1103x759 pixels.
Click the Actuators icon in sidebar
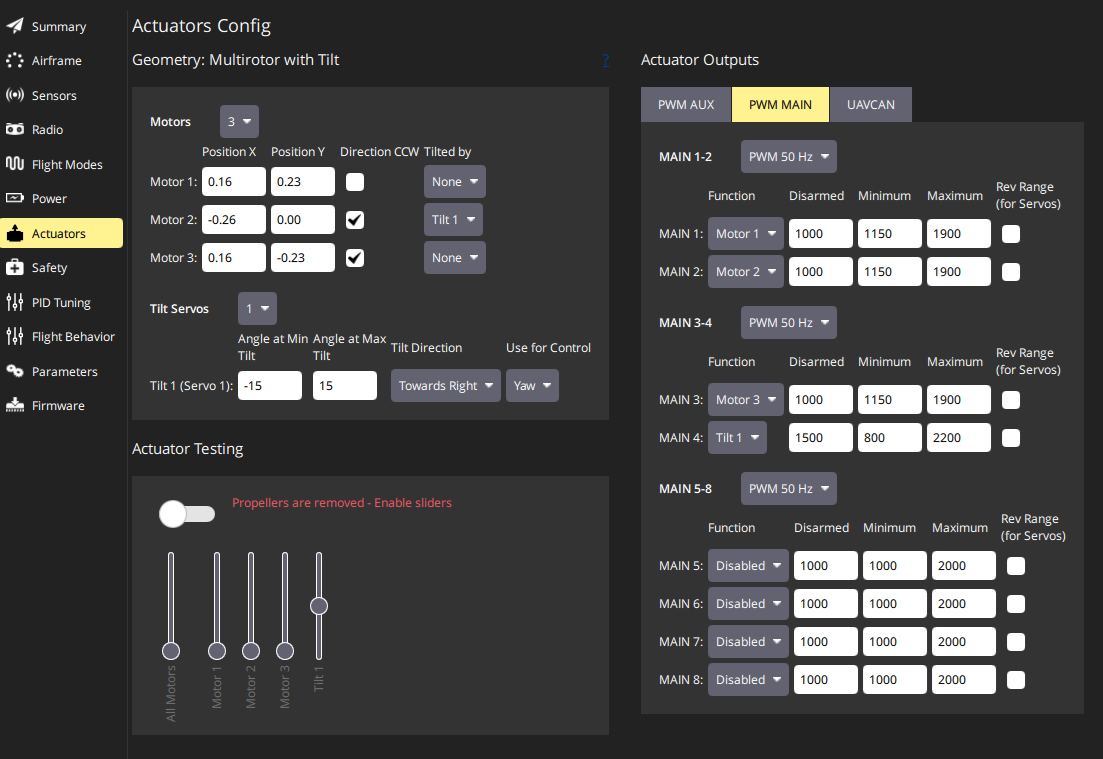coord(15,233)
